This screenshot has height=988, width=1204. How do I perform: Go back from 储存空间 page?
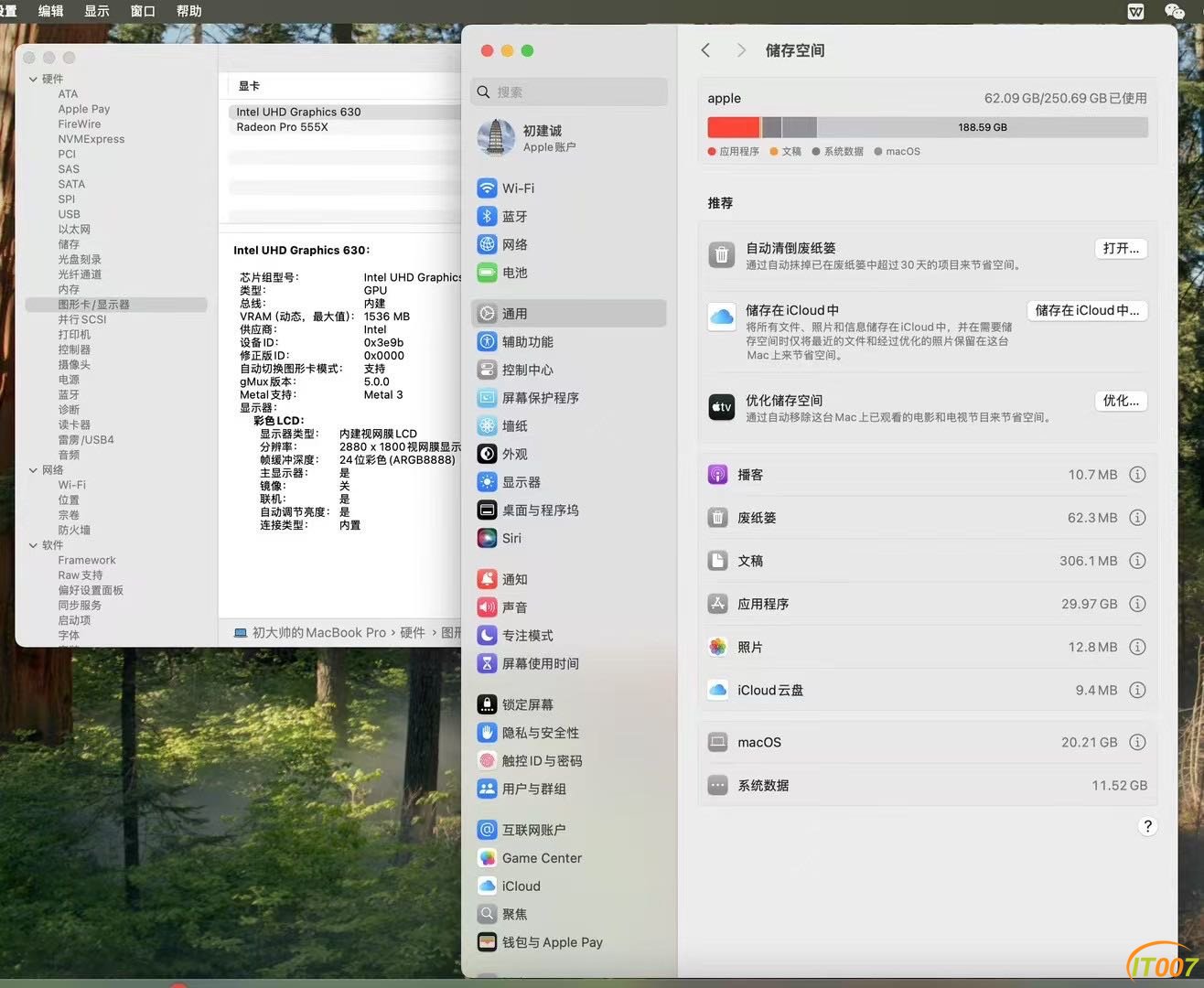tap(705, 50)
